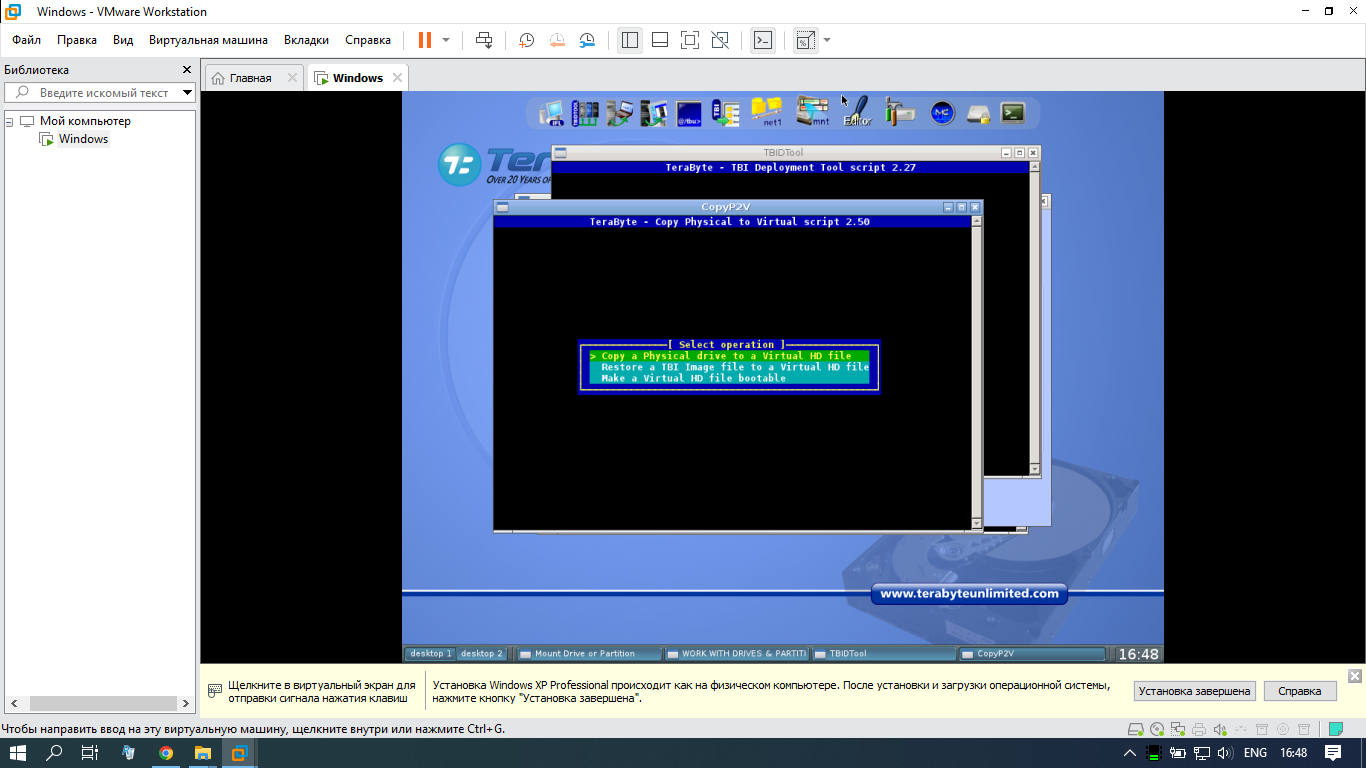This screenshot has height=768, width=1366.
Task: Open the disk tools wrench icon in the dock
Action: pyautogui.click(x=900, y=113)
